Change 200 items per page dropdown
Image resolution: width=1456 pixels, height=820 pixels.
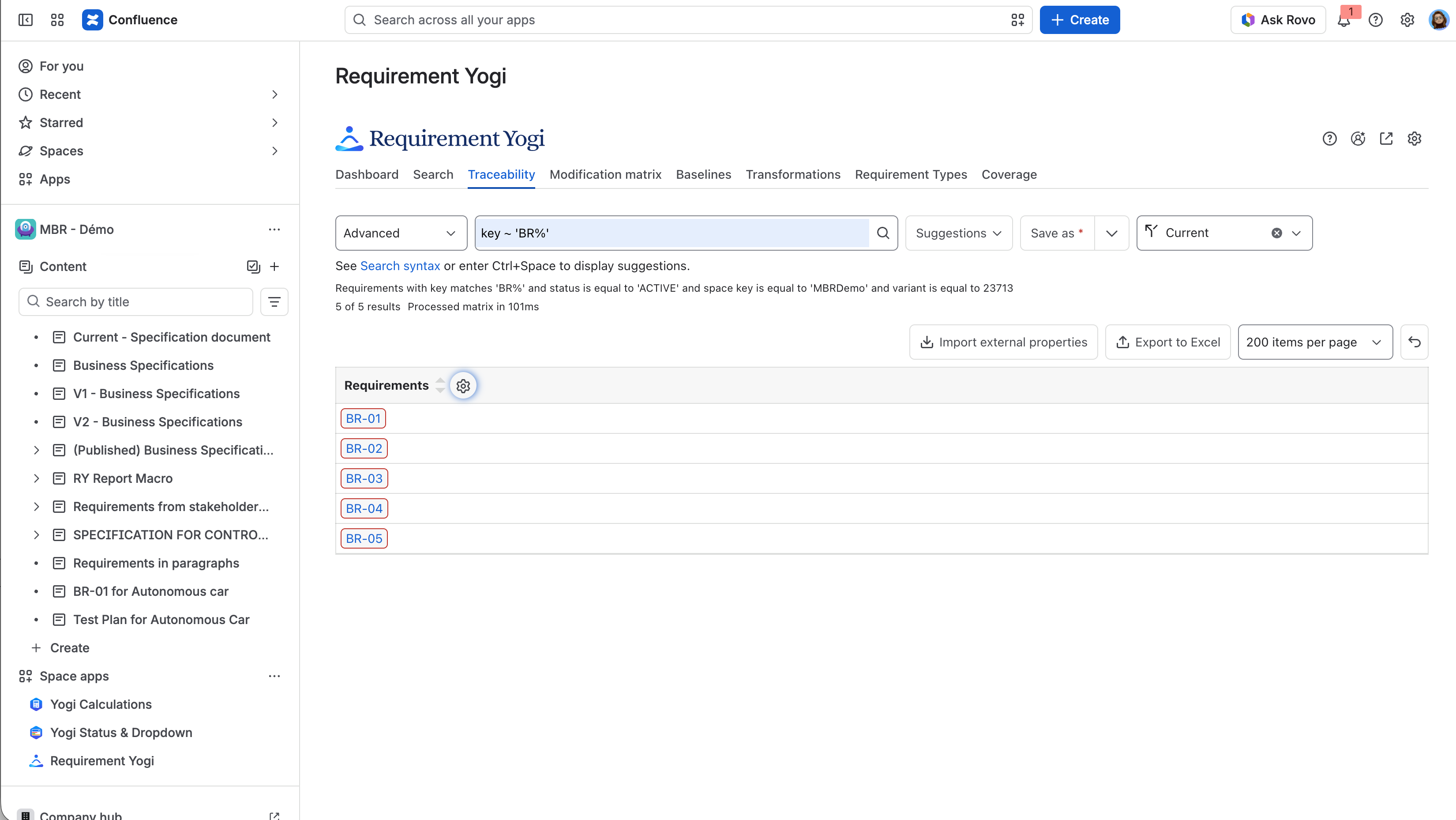[1315, 342]
